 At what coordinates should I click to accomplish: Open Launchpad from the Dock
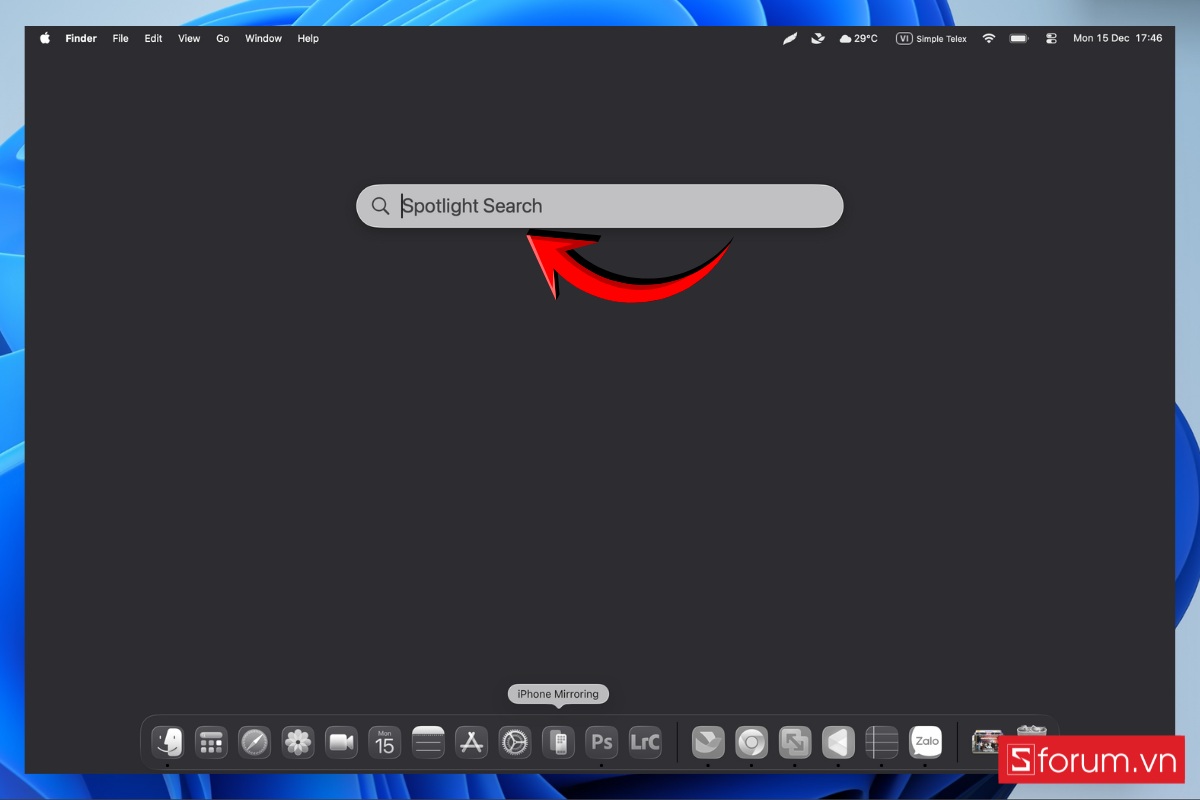click(211, 741)
